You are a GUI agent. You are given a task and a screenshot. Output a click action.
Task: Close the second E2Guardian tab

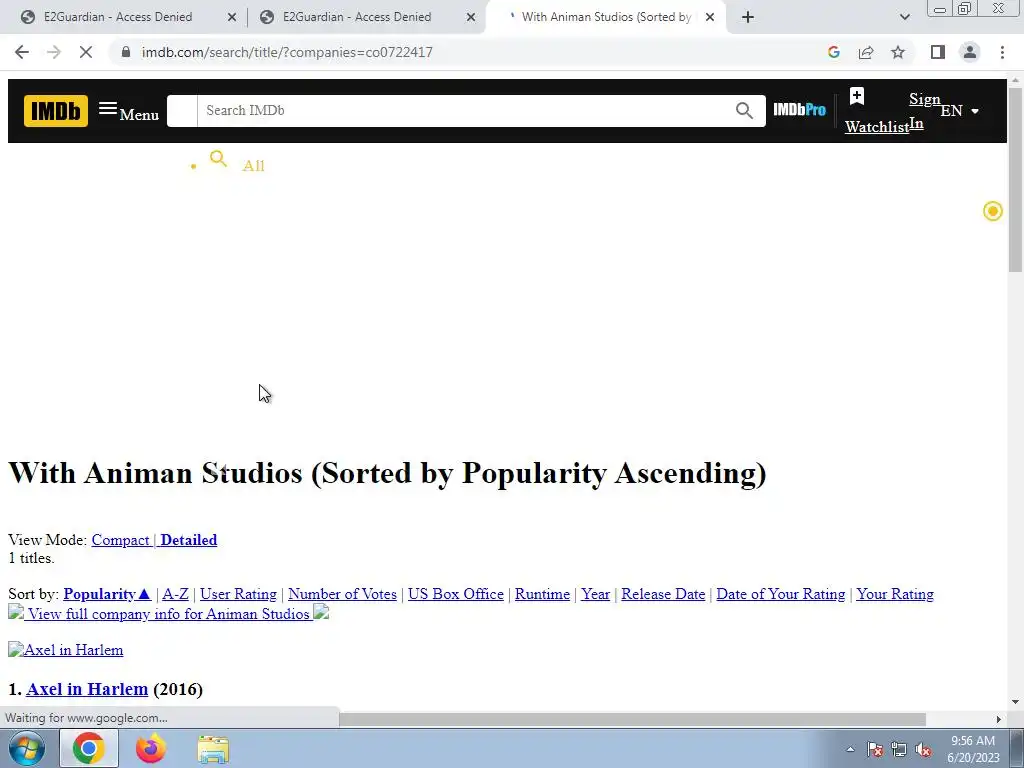(x=471, y=17)
